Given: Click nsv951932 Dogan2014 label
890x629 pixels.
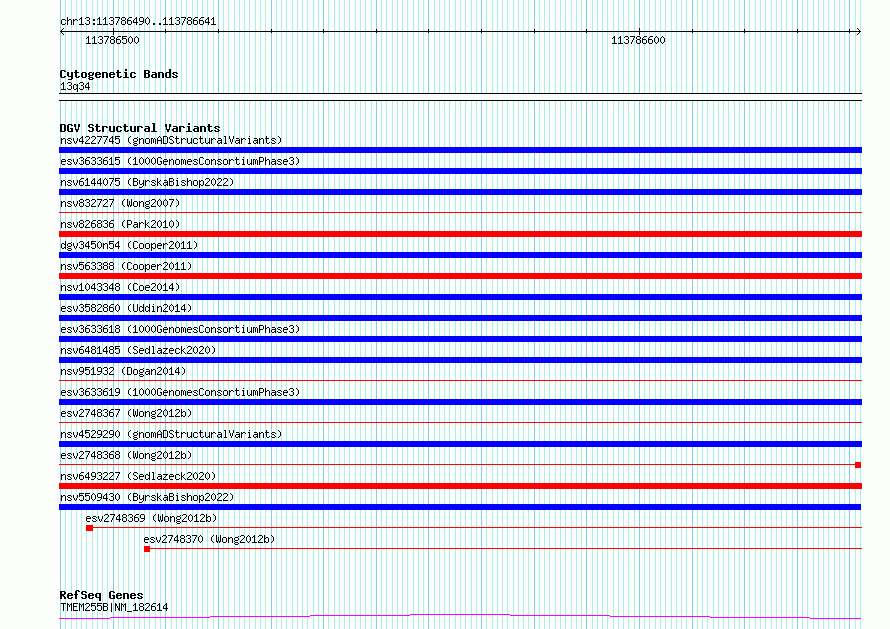Looking at the screenshot, I should click(x=123, y=371).
